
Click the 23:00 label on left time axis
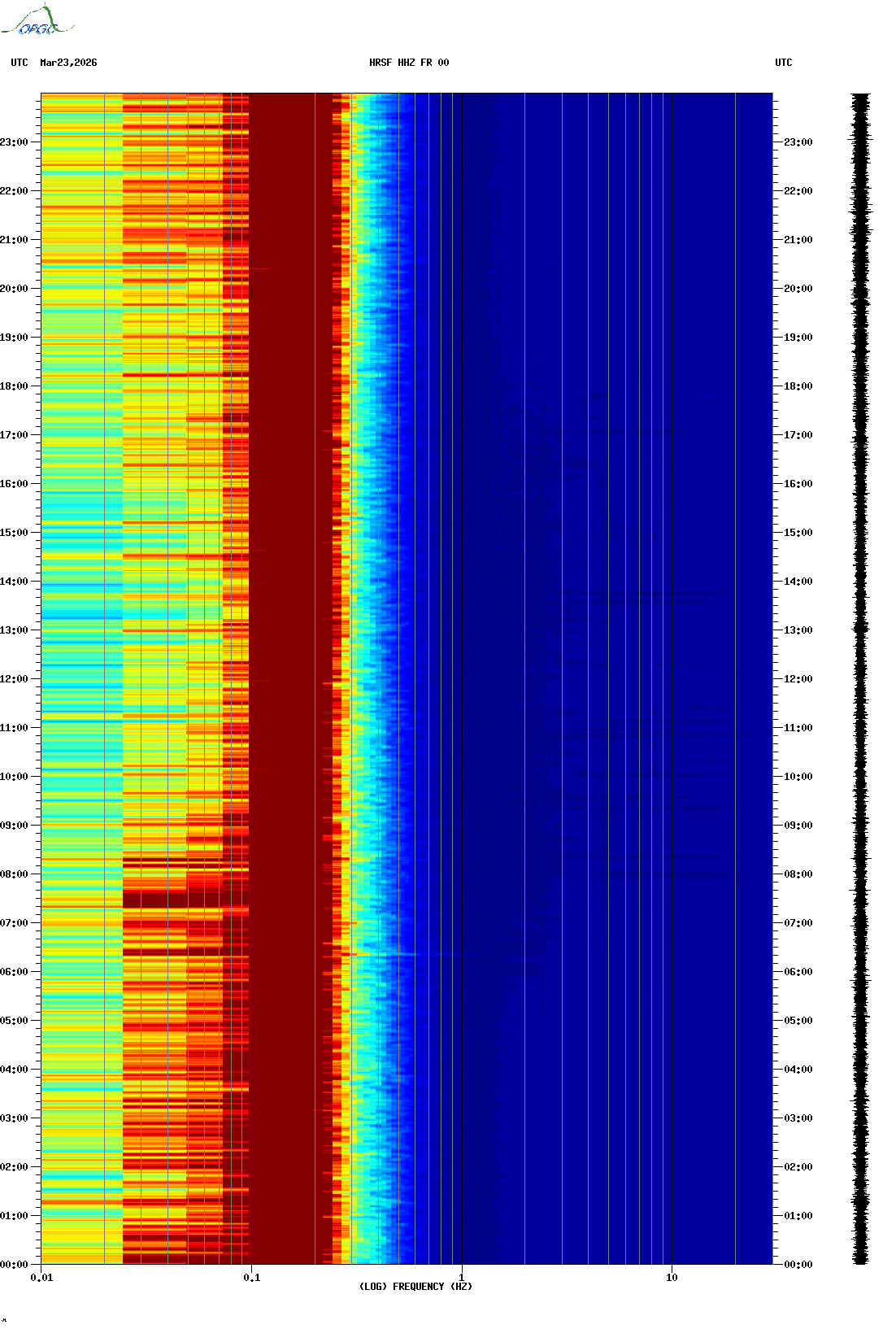pos(14,142)
